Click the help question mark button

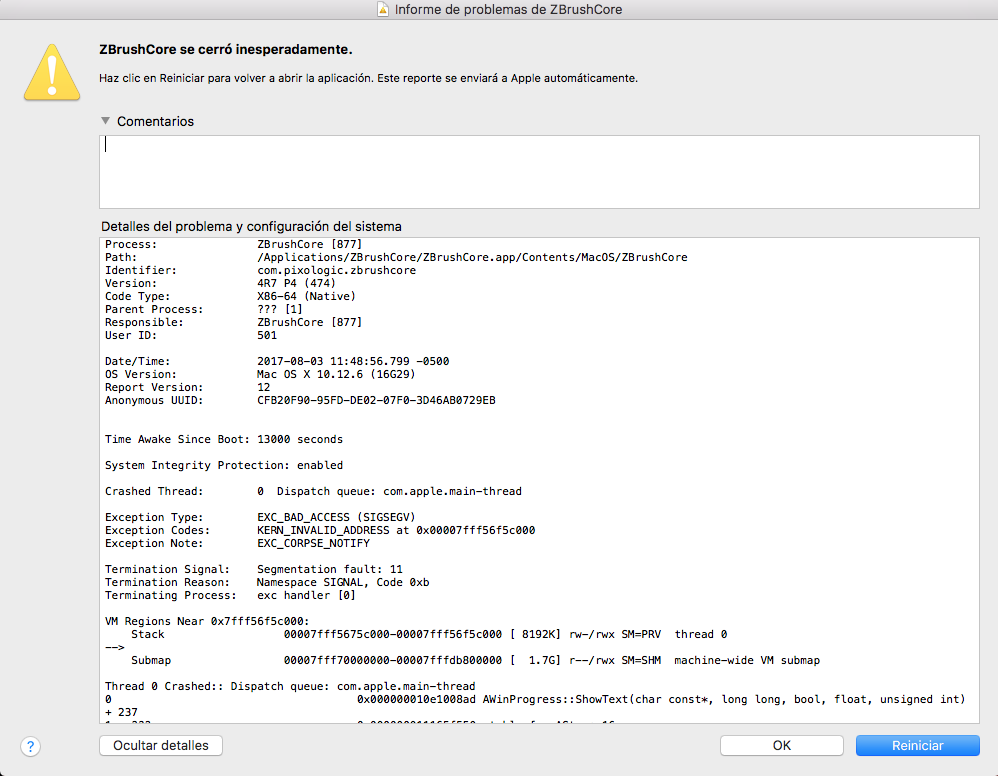click(x=30, y=746)
